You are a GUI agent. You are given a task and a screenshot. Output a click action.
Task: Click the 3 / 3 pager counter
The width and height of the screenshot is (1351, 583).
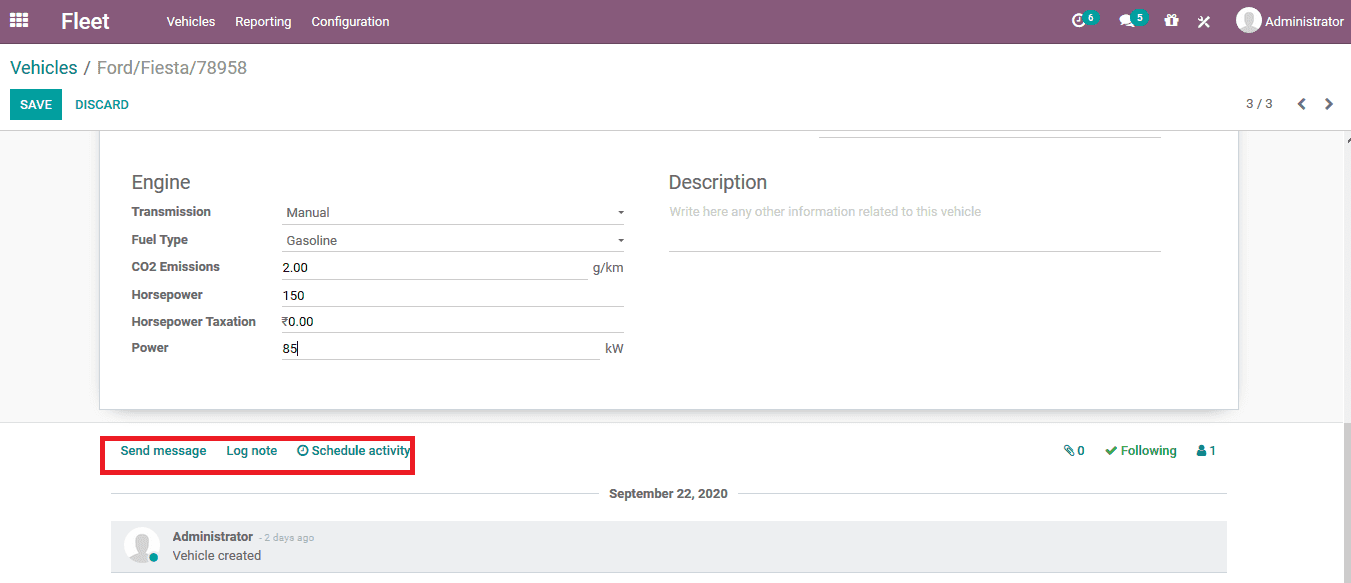coord(1259,104)
